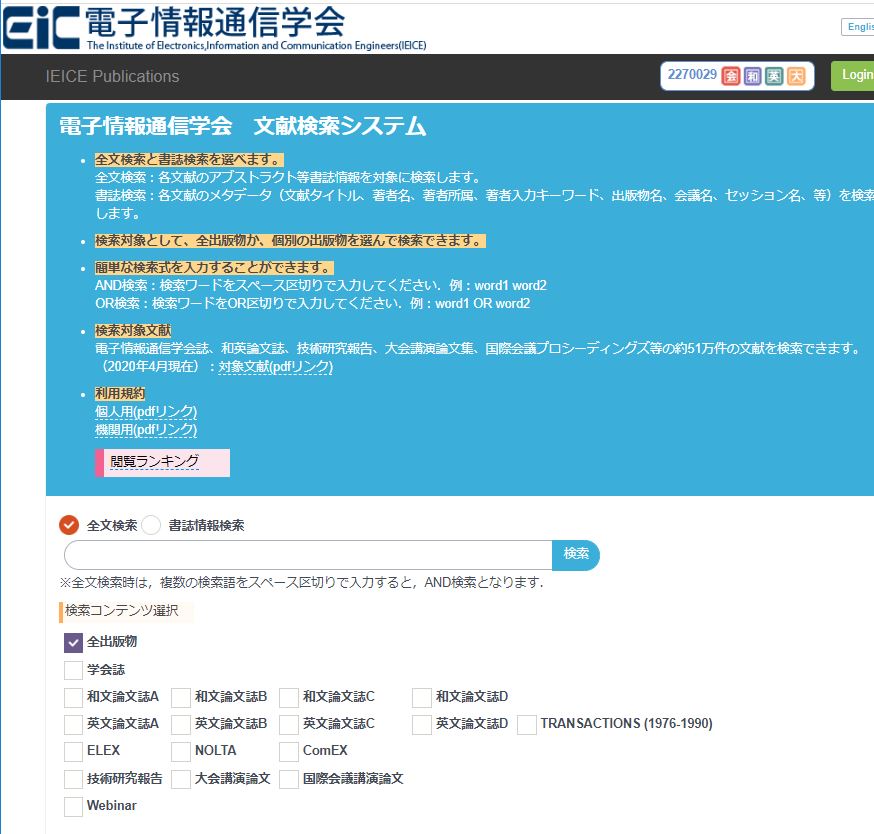Click the orange 大 badge icon
This screenshot has height=834, width=874.
796,76
